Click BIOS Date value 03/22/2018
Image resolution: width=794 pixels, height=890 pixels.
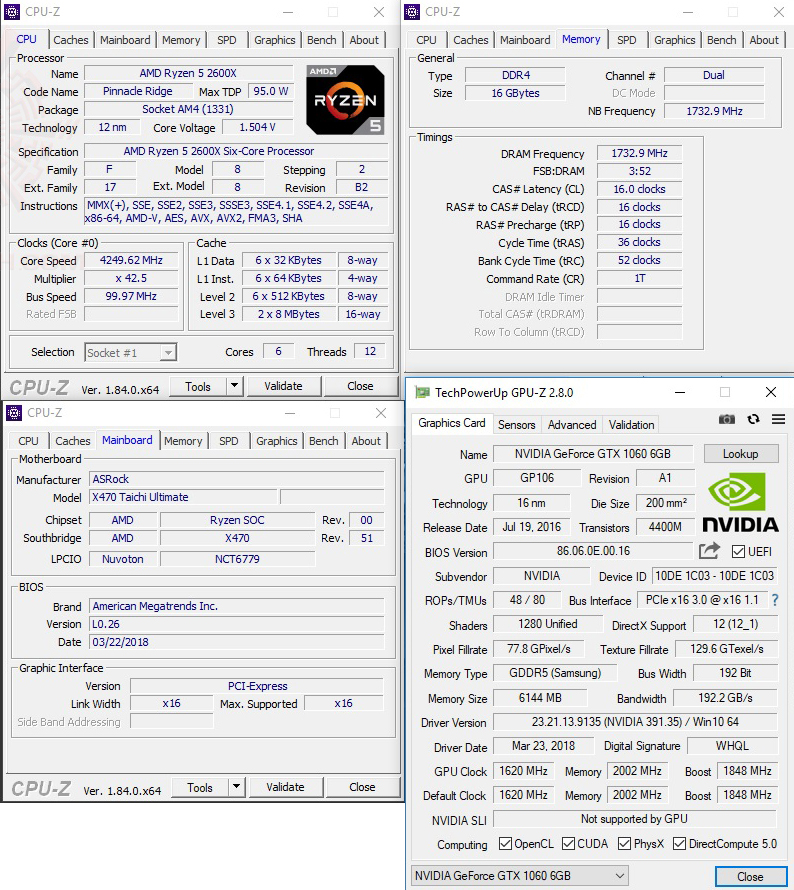tap(237, 642)
